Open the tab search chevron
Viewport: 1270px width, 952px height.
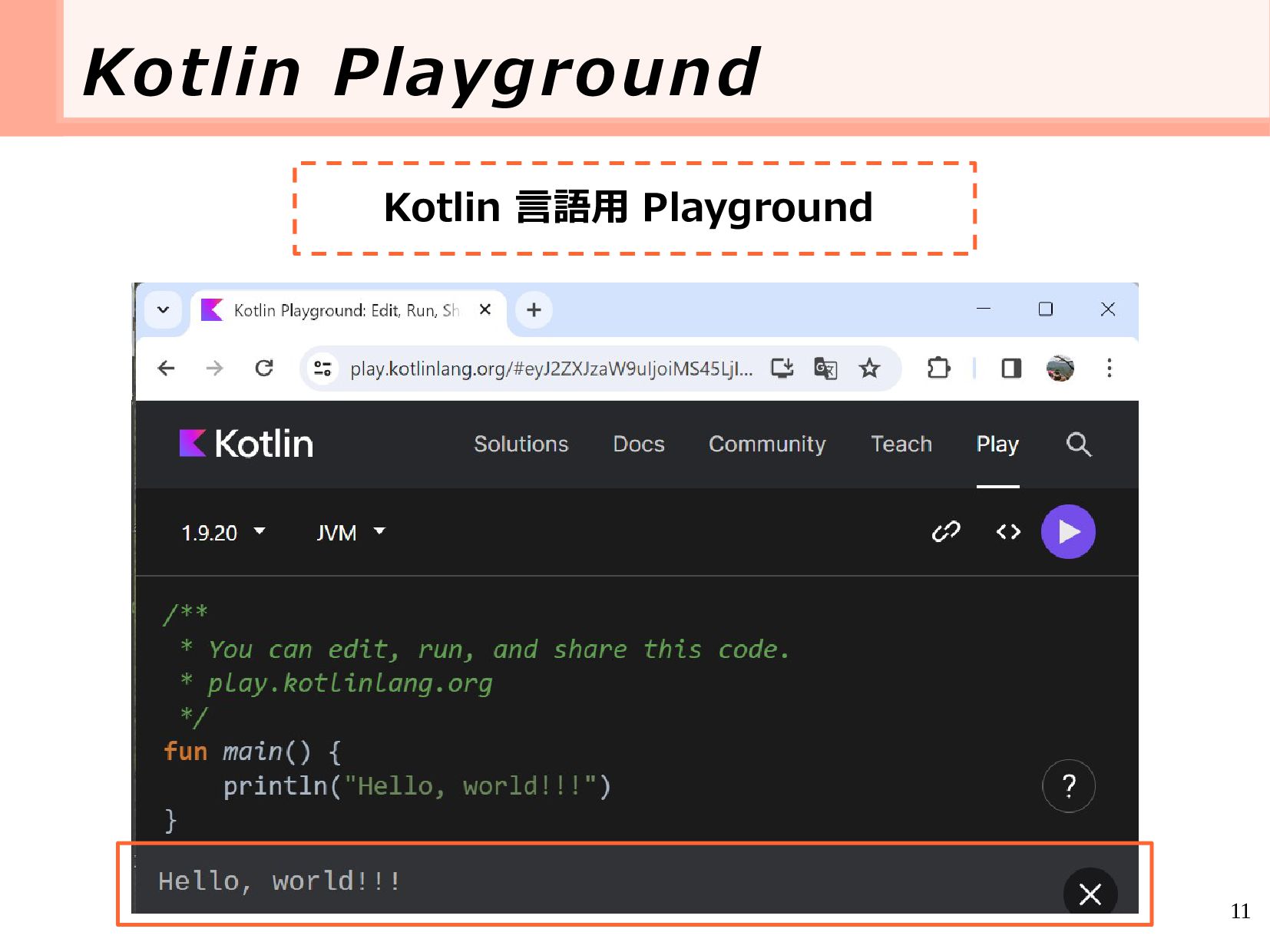(163, 310)
